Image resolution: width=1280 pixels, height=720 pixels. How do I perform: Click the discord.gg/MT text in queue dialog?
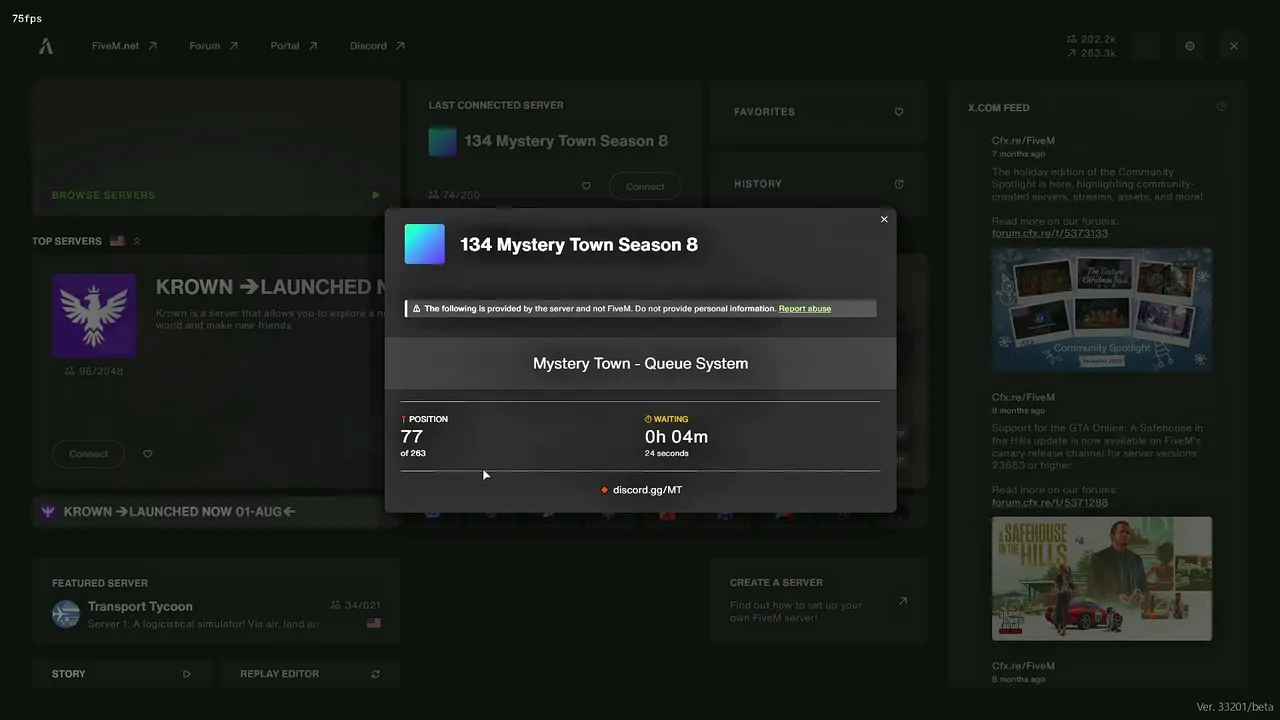[647, 490]
